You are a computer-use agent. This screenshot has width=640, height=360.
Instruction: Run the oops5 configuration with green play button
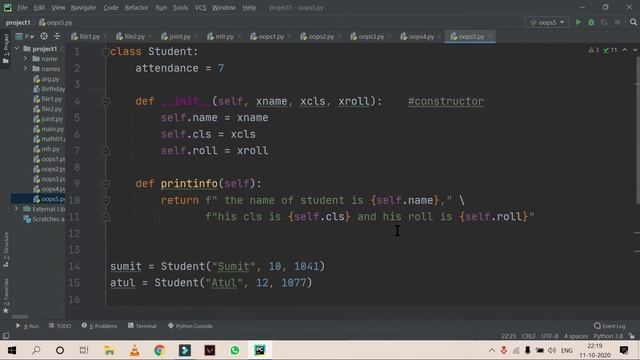click(578, 22)
